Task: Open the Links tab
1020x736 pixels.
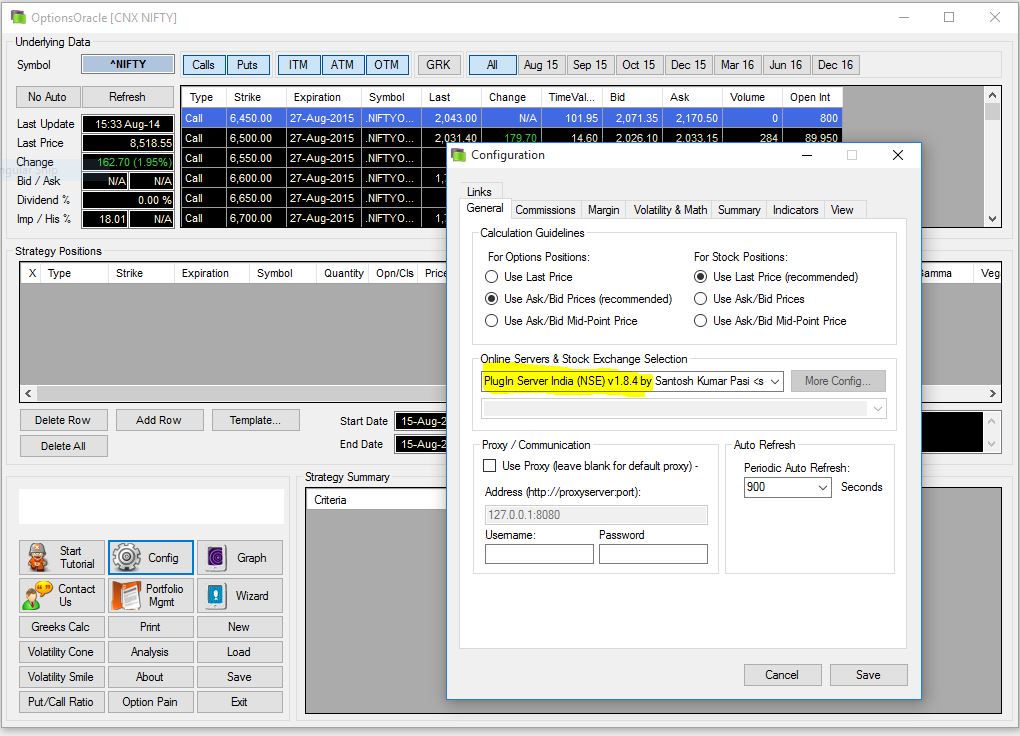Action: [479, 192]
